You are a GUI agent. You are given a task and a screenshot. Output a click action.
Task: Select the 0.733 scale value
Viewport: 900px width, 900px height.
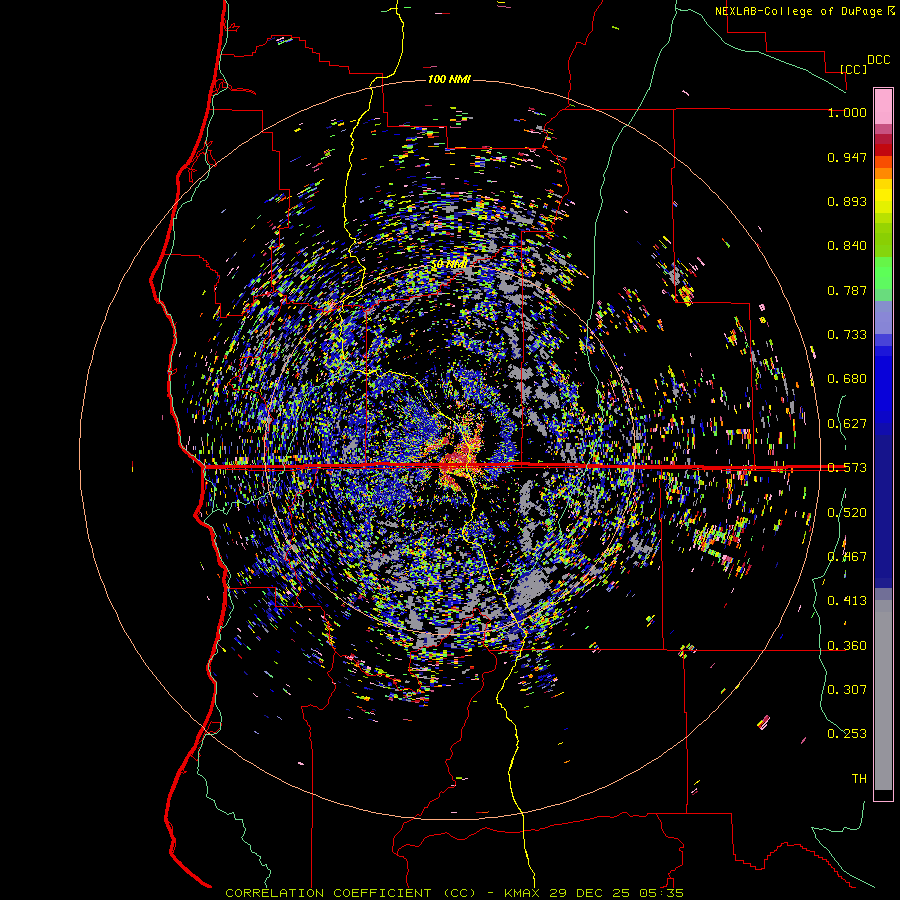click(847, 335)
